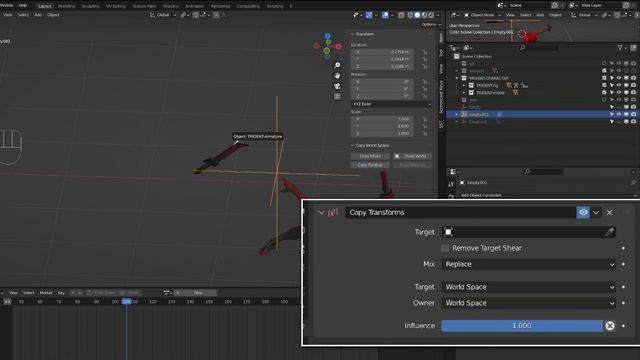Toggle perspective/orthographic grid gizmo icon
640x360 pixels.
(x=337, y=96)
